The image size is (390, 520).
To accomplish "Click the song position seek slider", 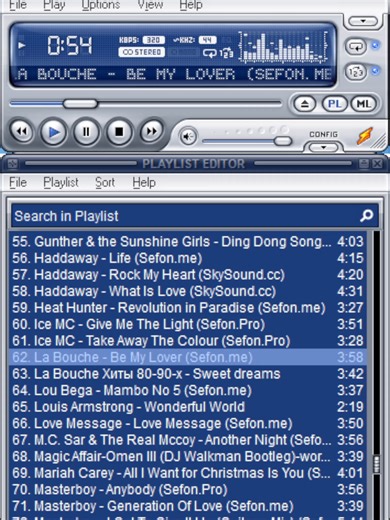I will pyautogui.click(x=145, y=104).
